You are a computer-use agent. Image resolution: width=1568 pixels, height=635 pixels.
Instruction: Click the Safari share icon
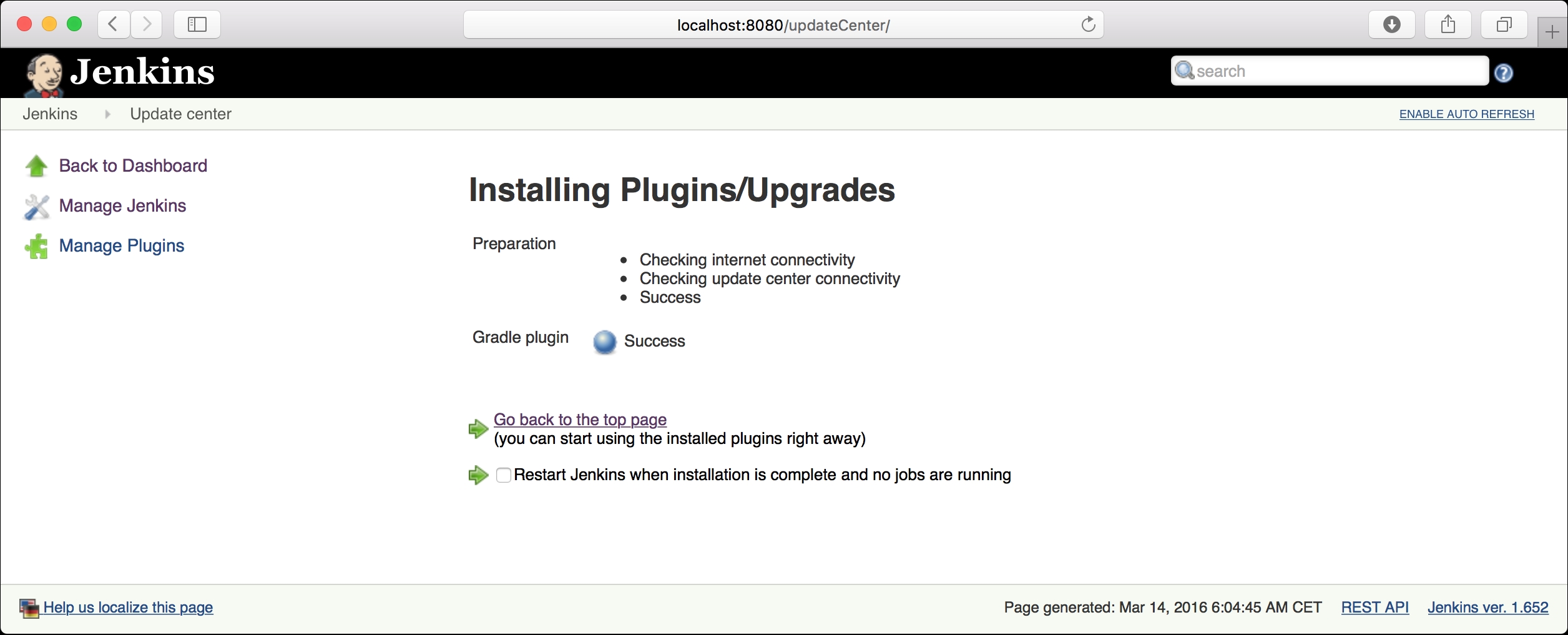(1448, 24)
